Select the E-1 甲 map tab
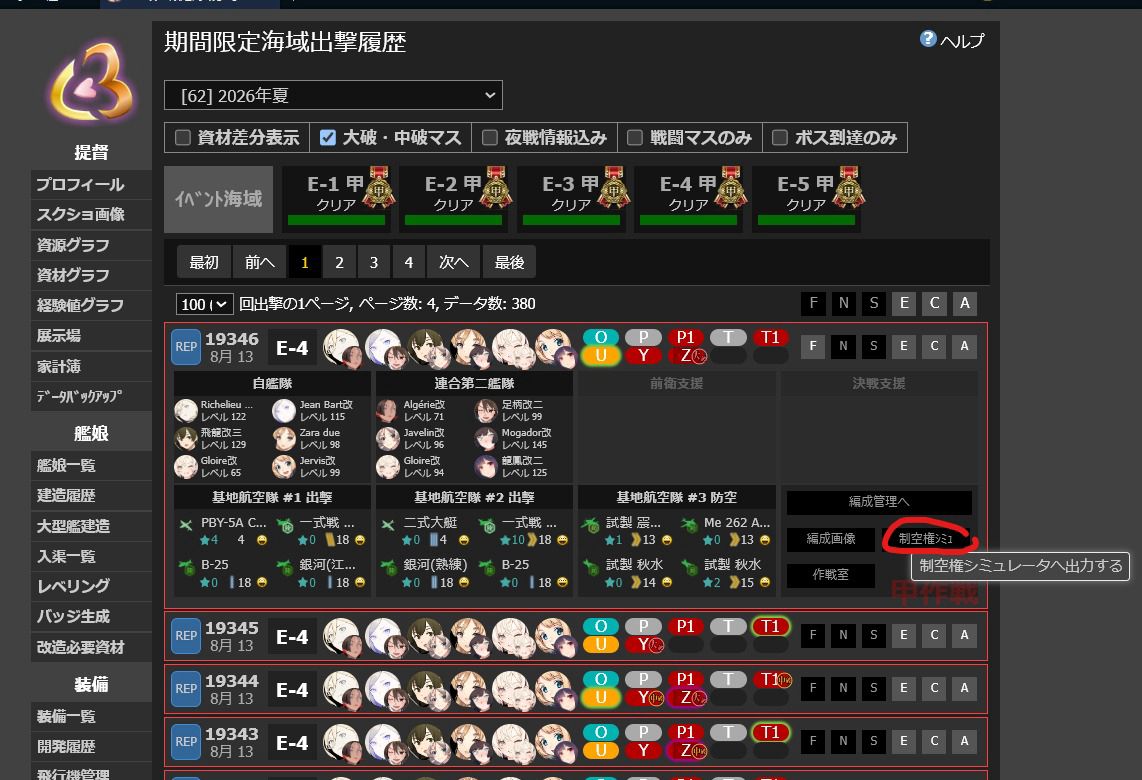1142x780 pixels. click(x=336, y=199)
